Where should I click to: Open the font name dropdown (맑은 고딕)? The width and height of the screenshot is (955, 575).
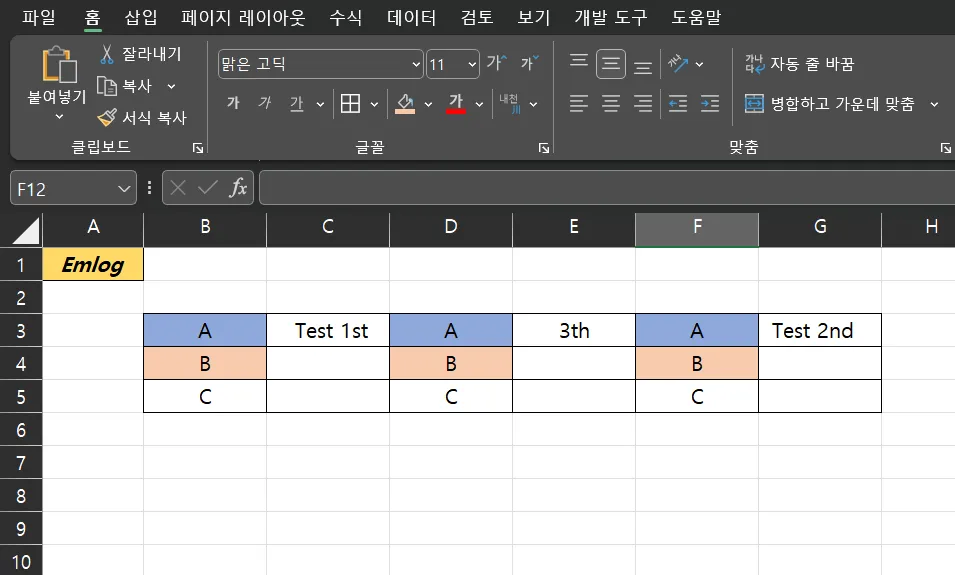[x=416, y=64]
